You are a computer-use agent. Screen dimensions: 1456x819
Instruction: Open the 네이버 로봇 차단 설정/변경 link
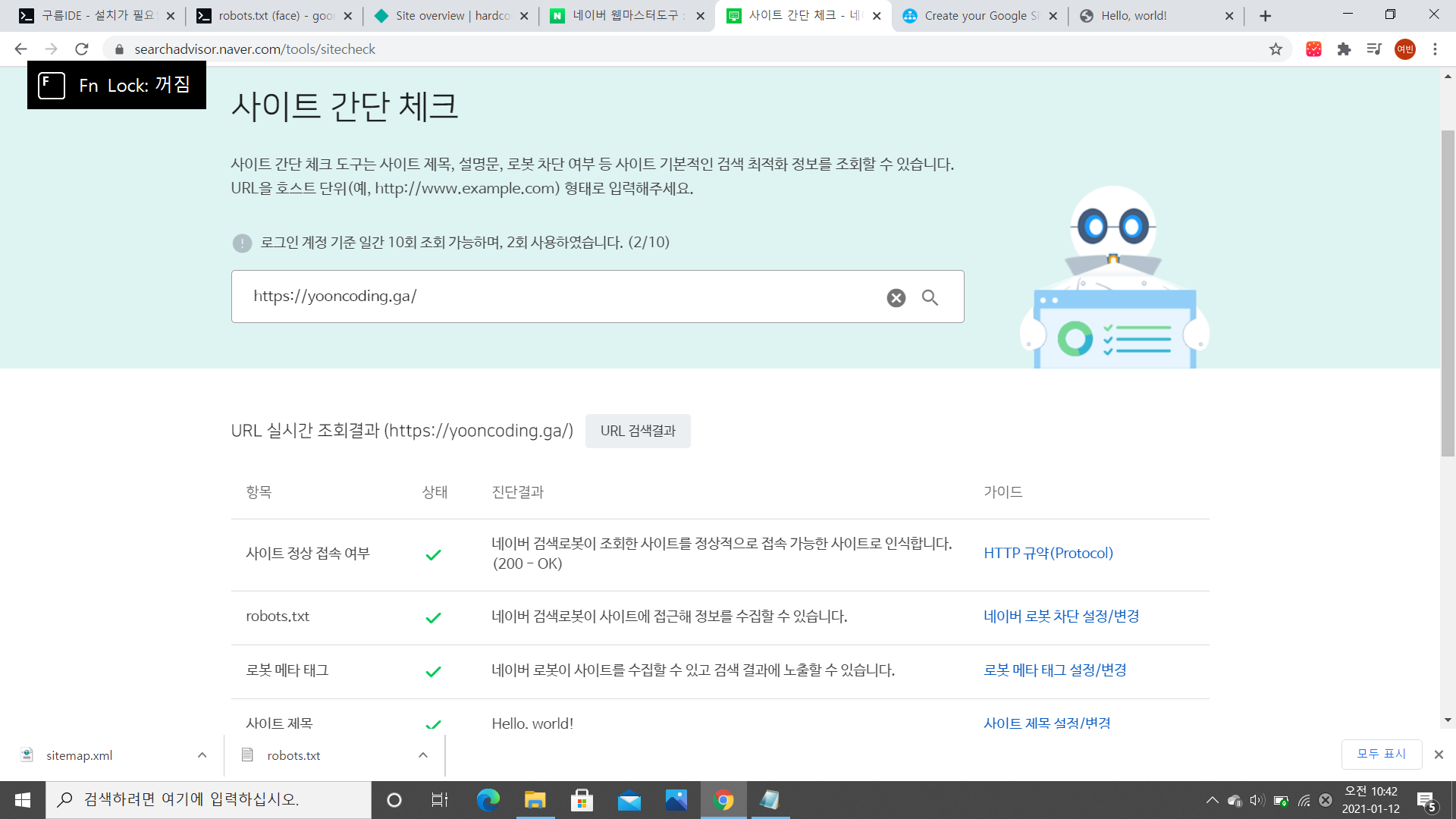click(1061, 617)
